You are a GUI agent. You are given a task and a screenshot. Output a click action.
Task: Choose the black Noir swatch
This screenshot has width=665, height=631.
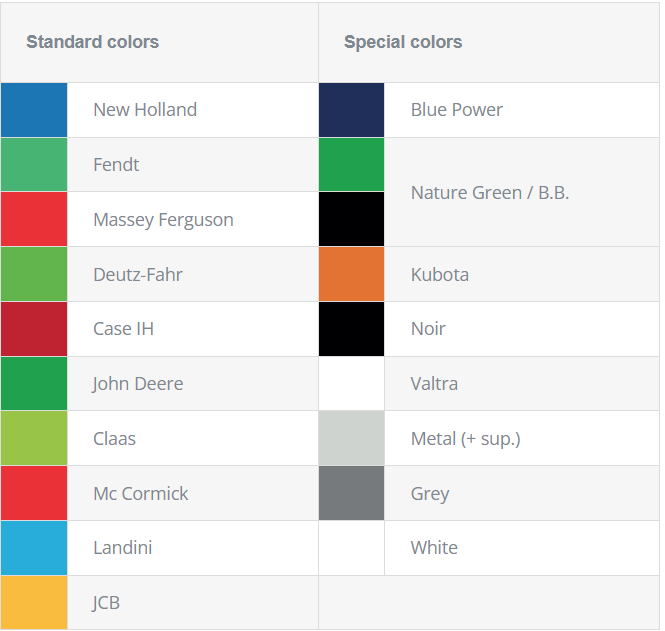351,329
